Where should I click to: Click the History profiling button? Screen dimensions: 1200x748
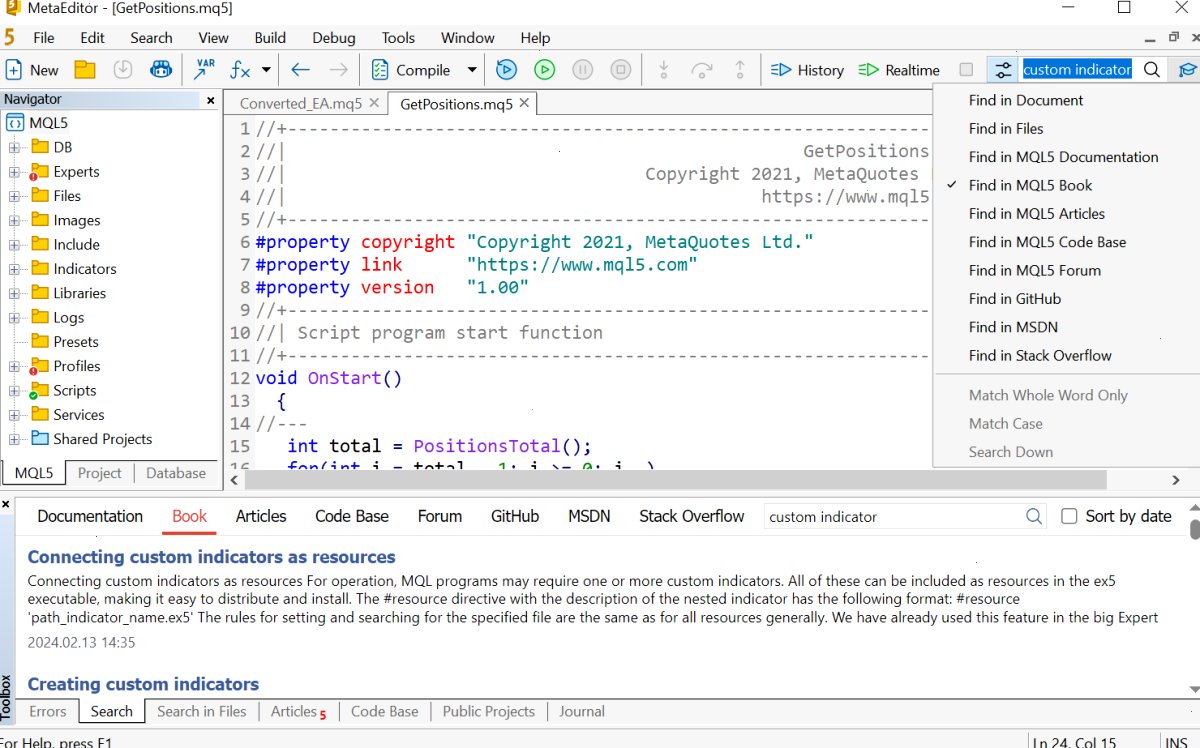(x=808, y=70)
